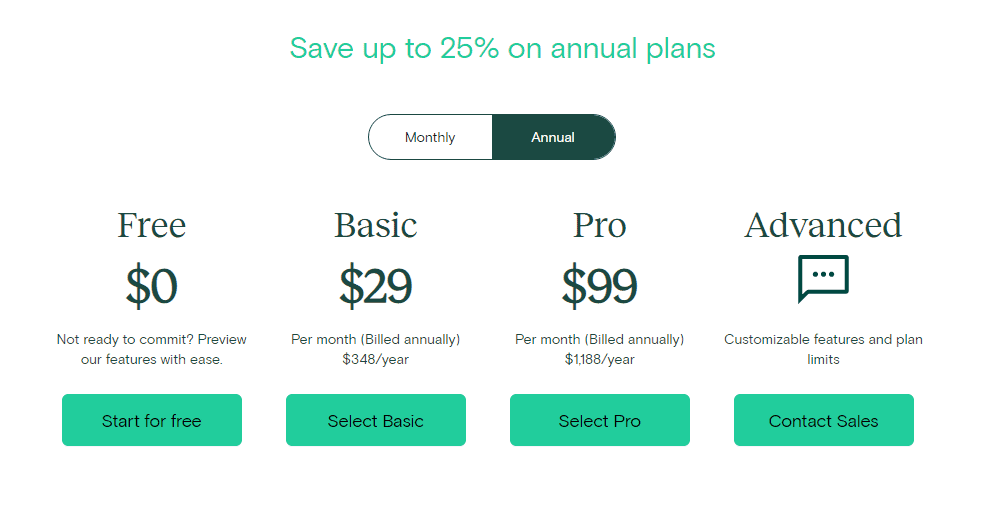Screen dimensions: 1002x528
Task: Click the $99 Pro plan price
Action: point(600,286)
